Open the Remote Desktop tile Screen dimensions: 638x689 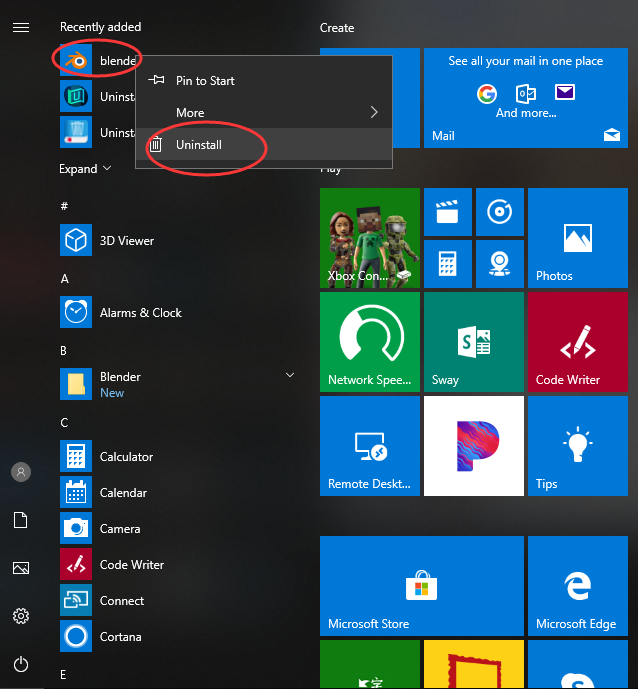370,446
